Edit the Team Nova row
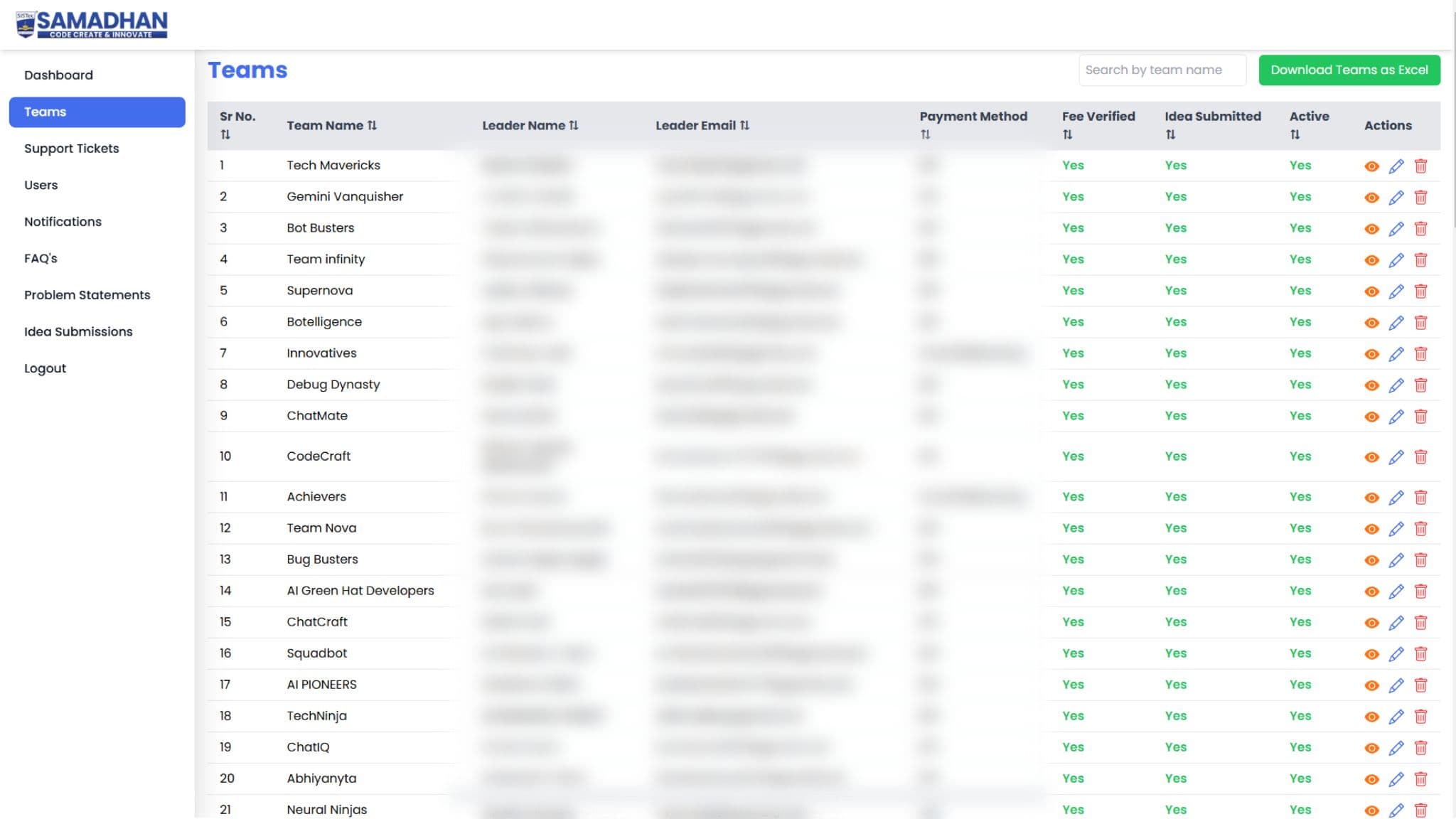The width and height of the screenshot is (1456, 819). [1396, 528]
